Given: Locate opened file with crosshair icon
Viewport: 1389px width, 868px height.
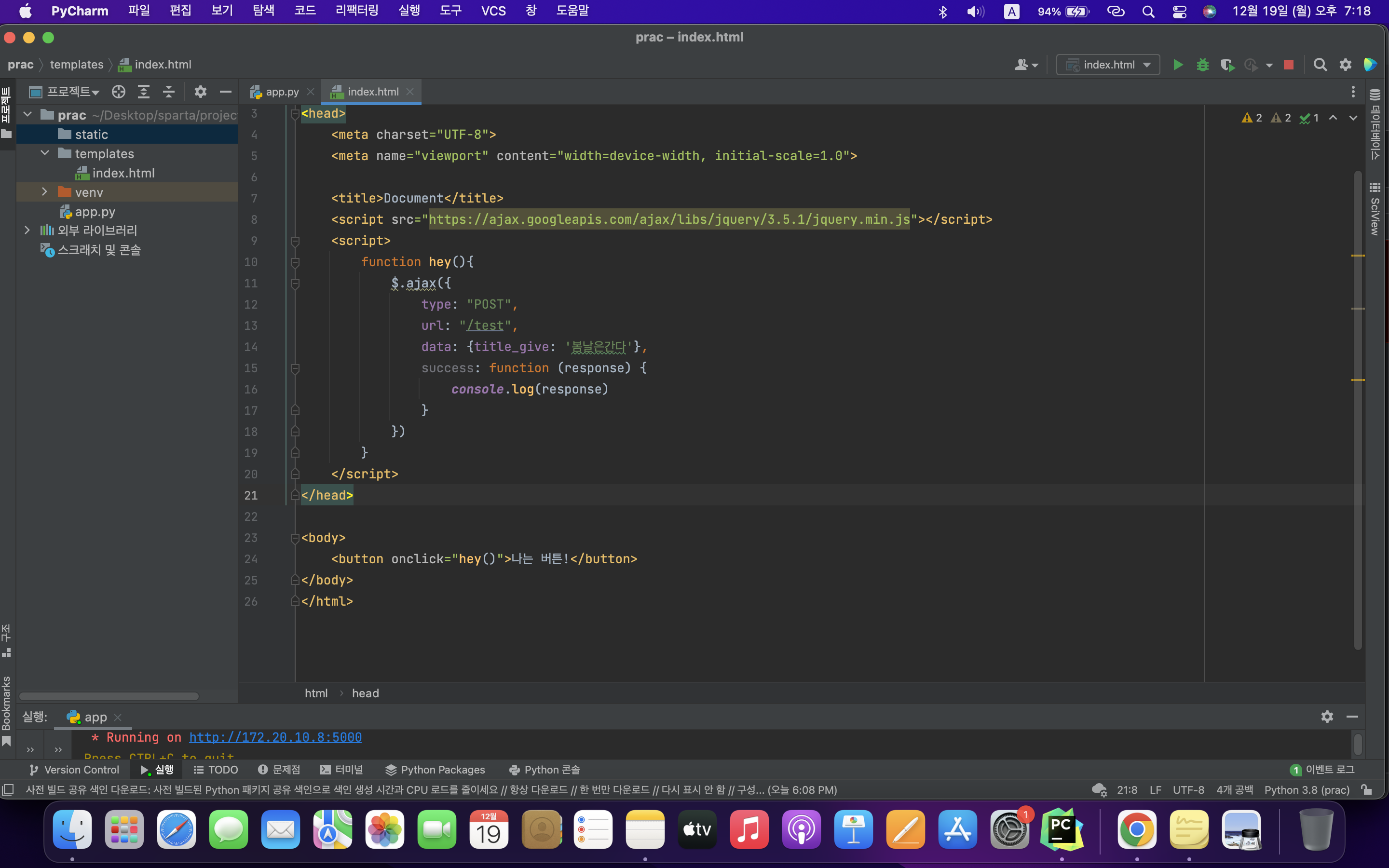Looking at the screenshot, I should 119,92.
